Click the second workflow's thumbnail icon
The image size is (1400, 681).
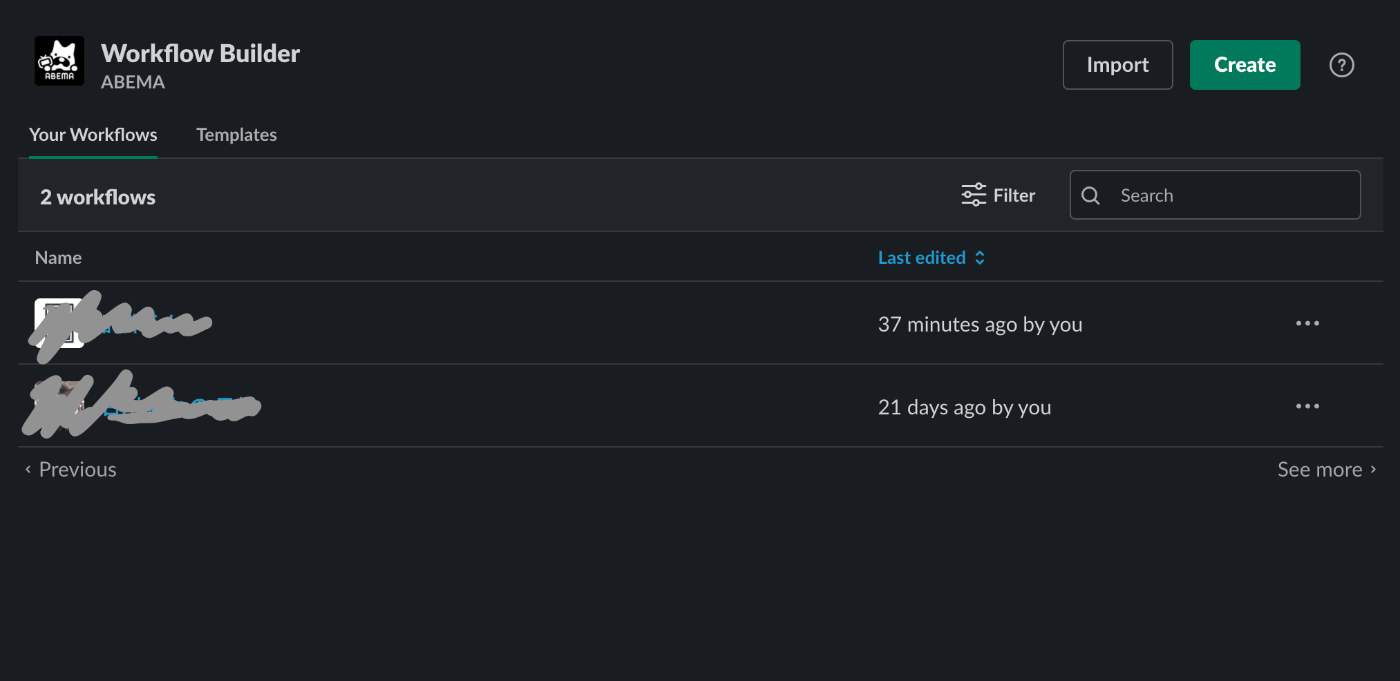tap(59, 406)
